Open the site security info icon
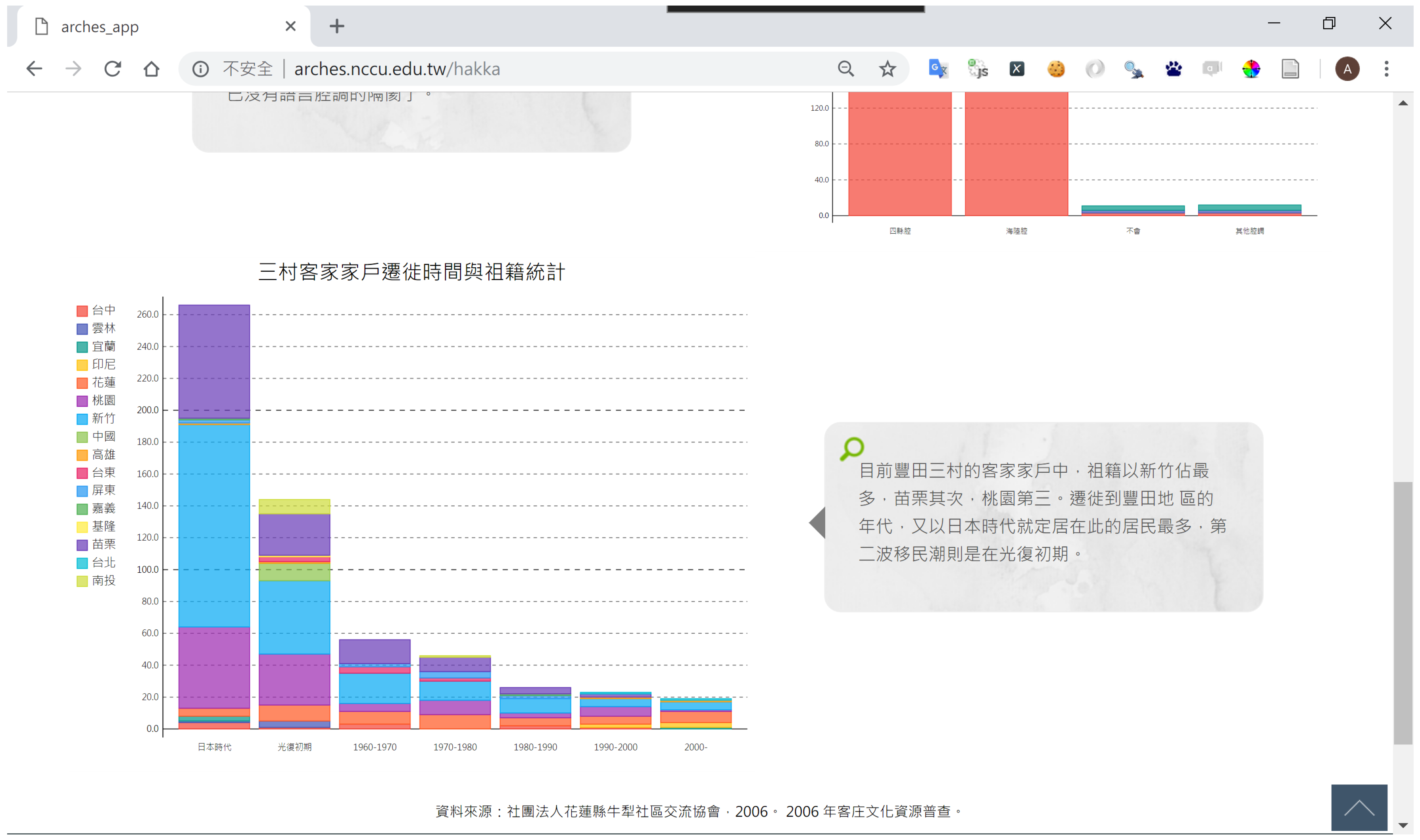This screenshot has height=840, width=1420. pyautogui.click(x=200, y=69)
